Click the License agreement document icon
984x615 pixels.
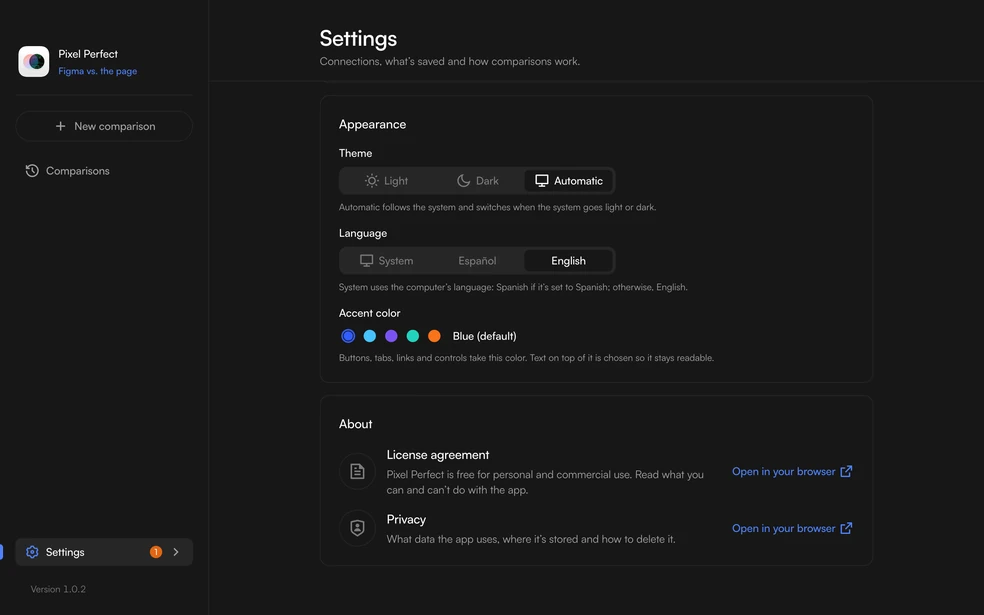(x=357, y=471)
